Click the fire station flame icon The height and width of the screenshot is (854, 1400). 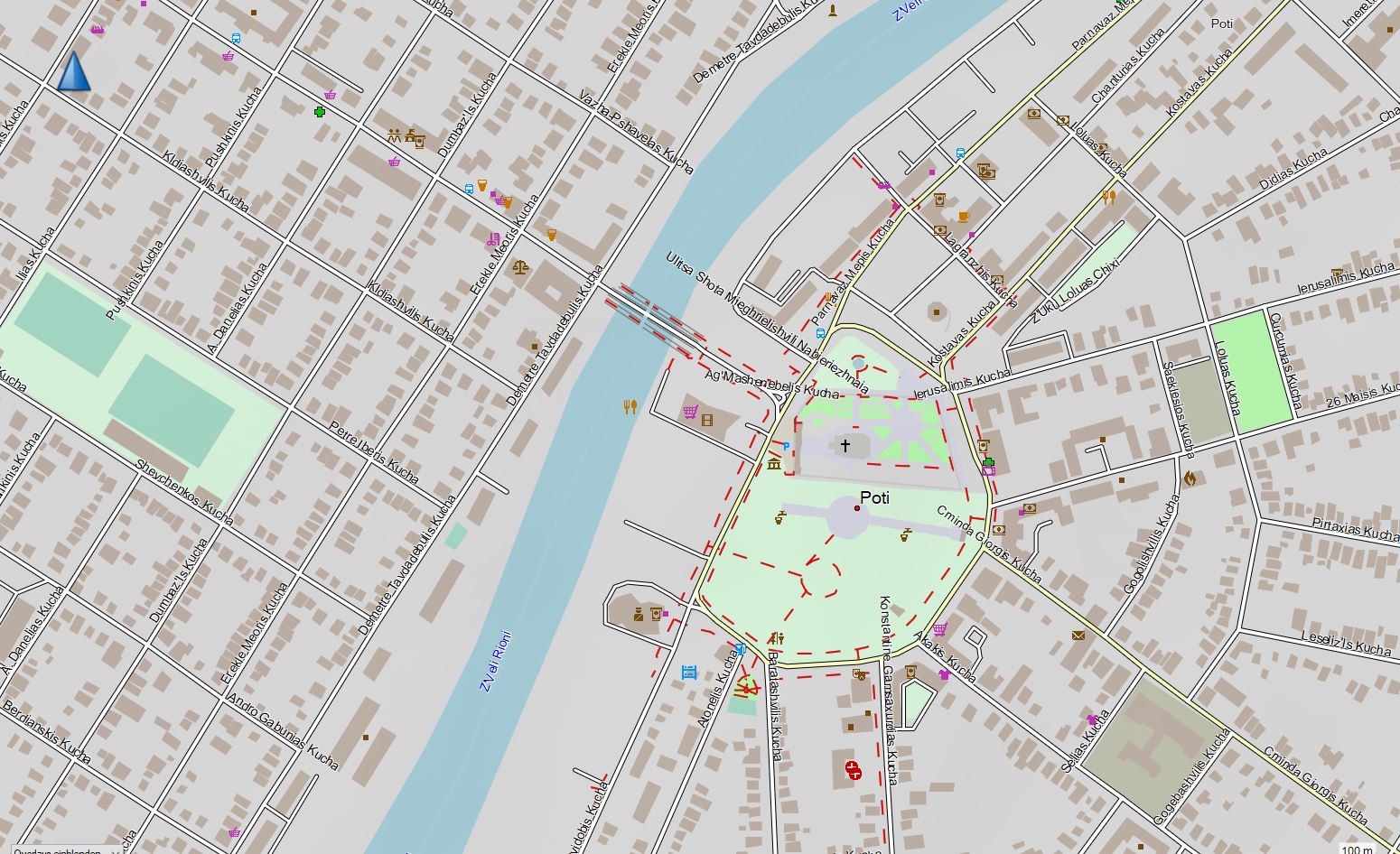pos(1190,478)
